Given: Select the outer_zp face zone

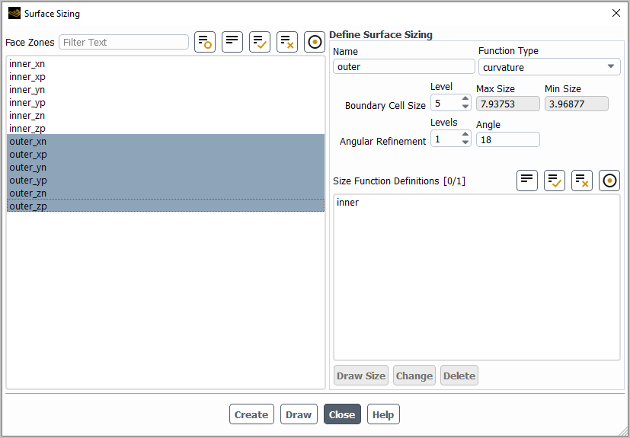Looking at the screenshot, I should [28, 206].
